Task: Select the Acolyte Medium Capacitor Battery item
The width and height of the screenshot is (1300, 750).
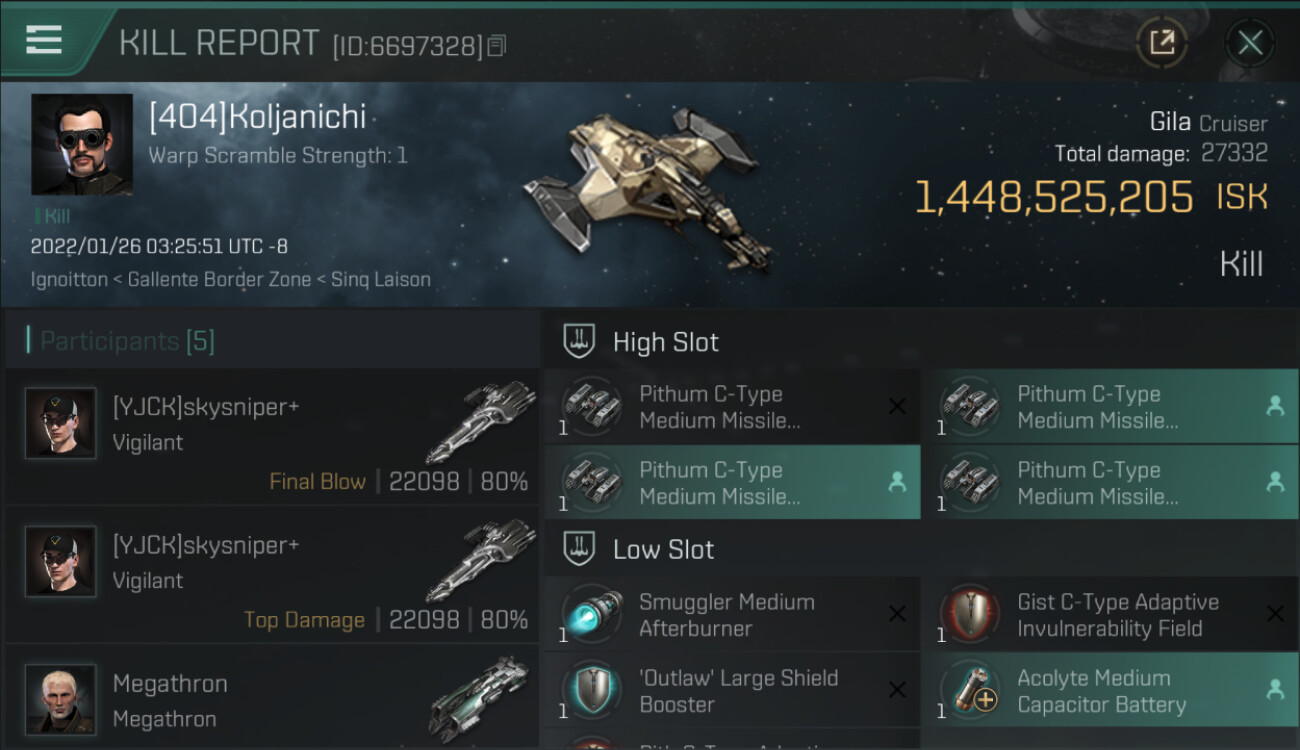Action: pos(1110,691)
